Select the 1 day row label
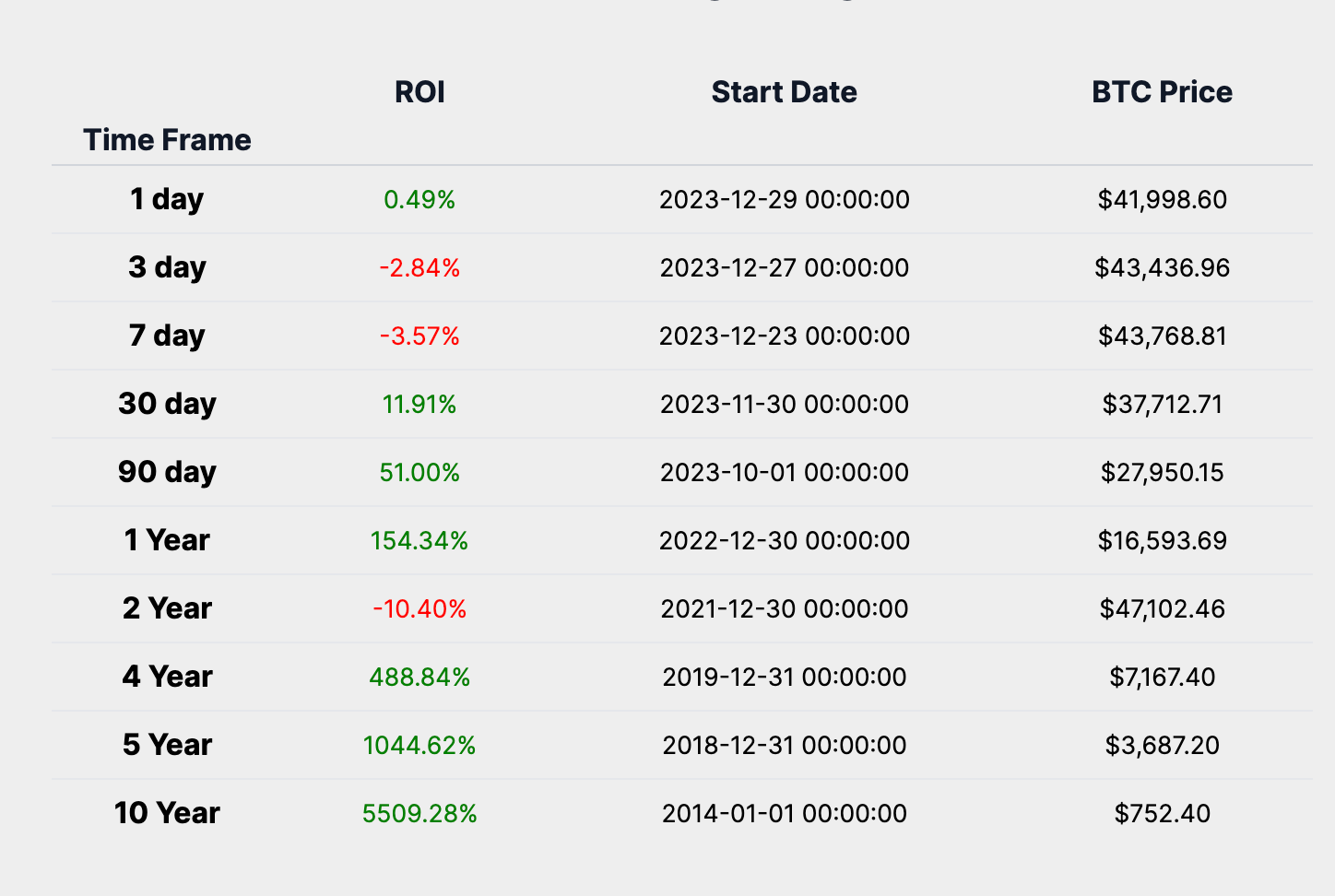 167,199
